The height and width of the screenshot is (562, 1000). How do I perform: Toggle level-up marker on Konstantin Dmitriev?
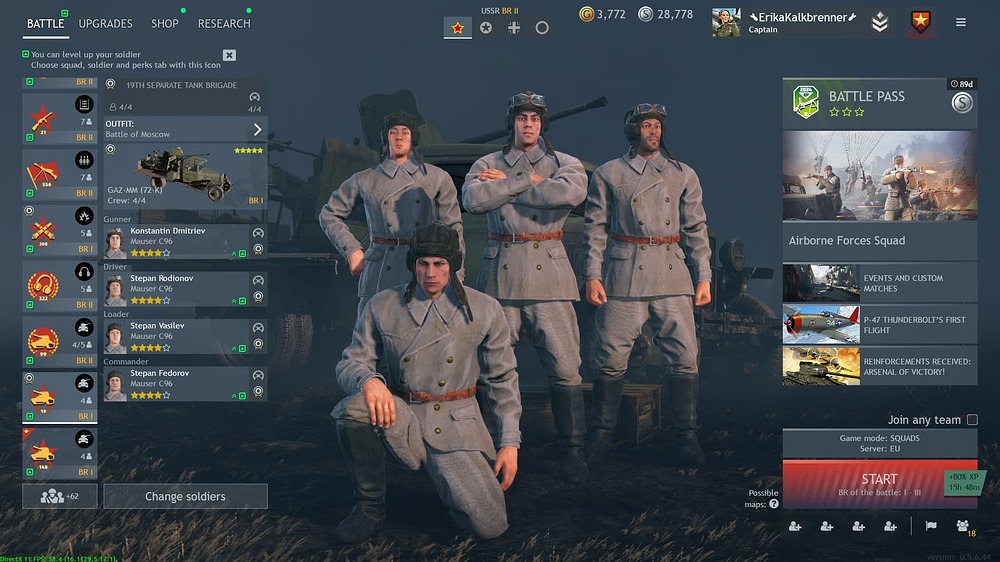click(242, 253)
